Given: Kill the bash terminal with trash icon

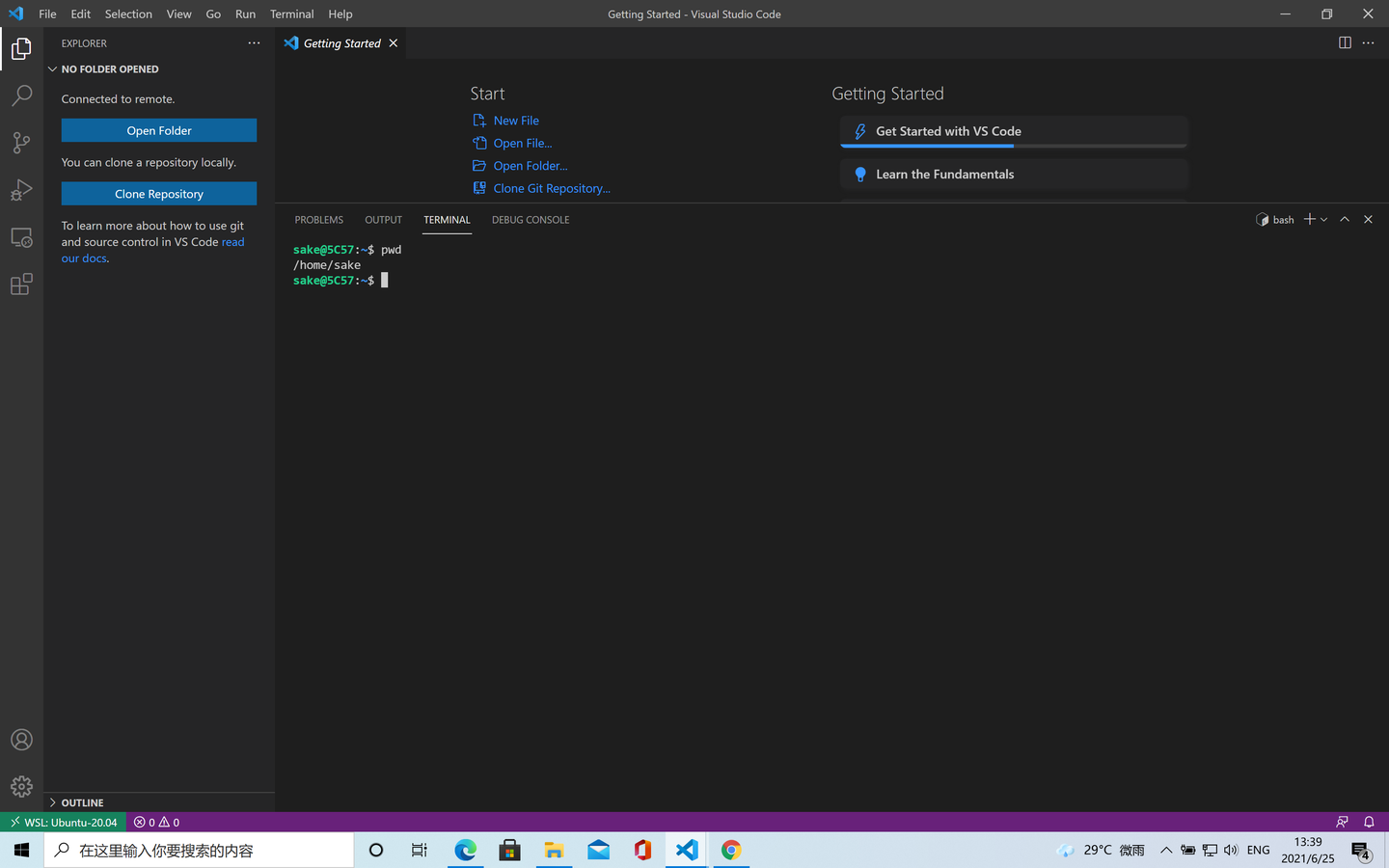Looking at the screenshot, I should coord(1368,219).
